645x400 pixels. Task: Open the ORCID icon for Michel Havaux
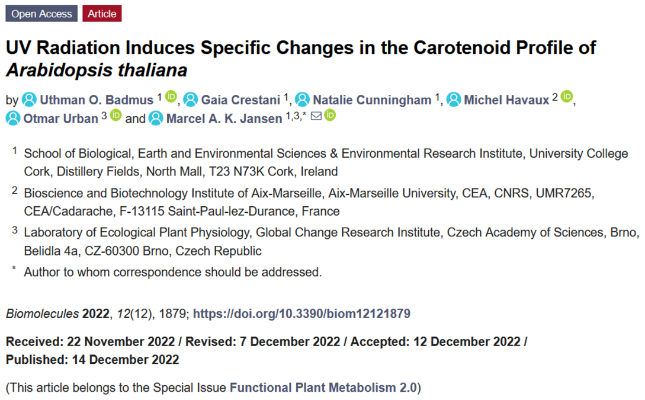pos(567,97)
